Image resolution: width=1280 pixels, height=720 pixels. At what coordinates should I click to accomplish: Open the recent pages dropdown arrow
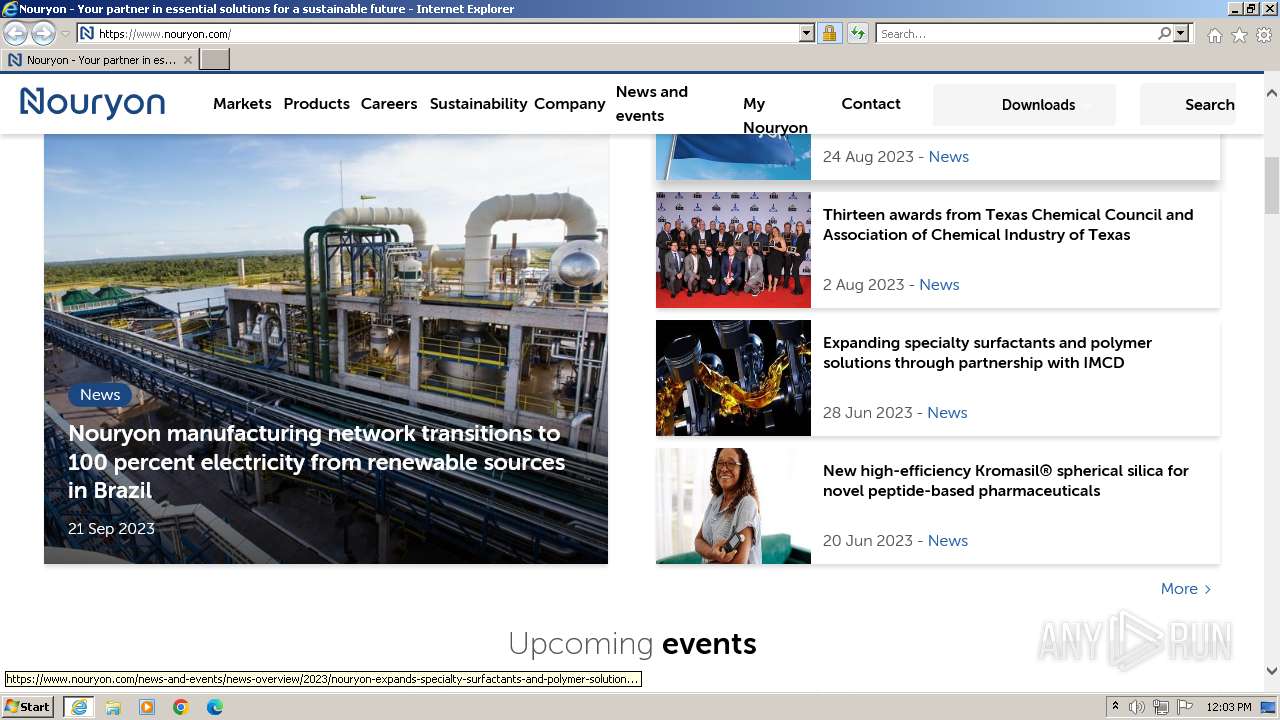tap(65, 34)
